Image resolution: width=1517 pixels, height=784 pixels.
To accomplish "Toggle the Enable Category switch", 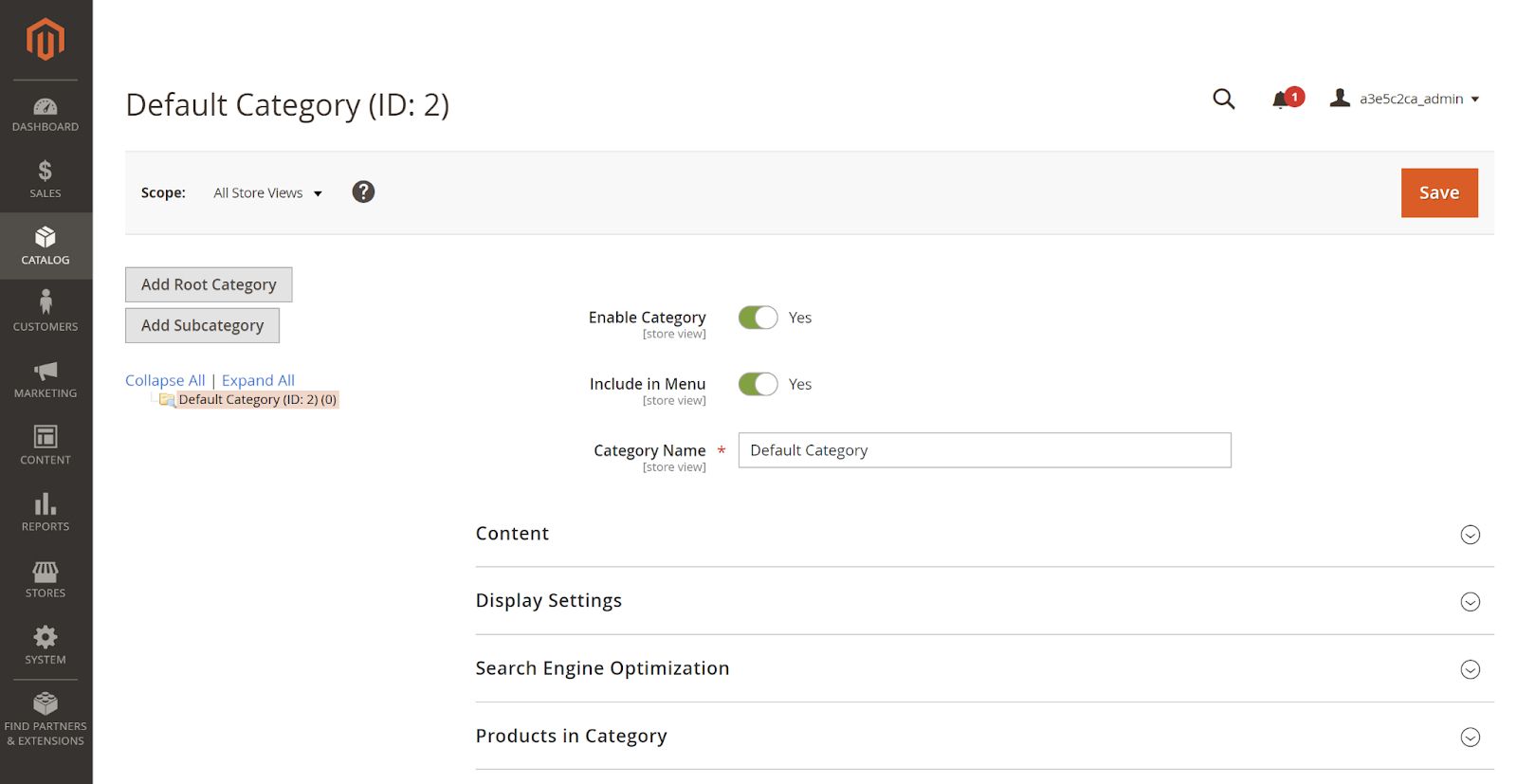I will 758,318.
